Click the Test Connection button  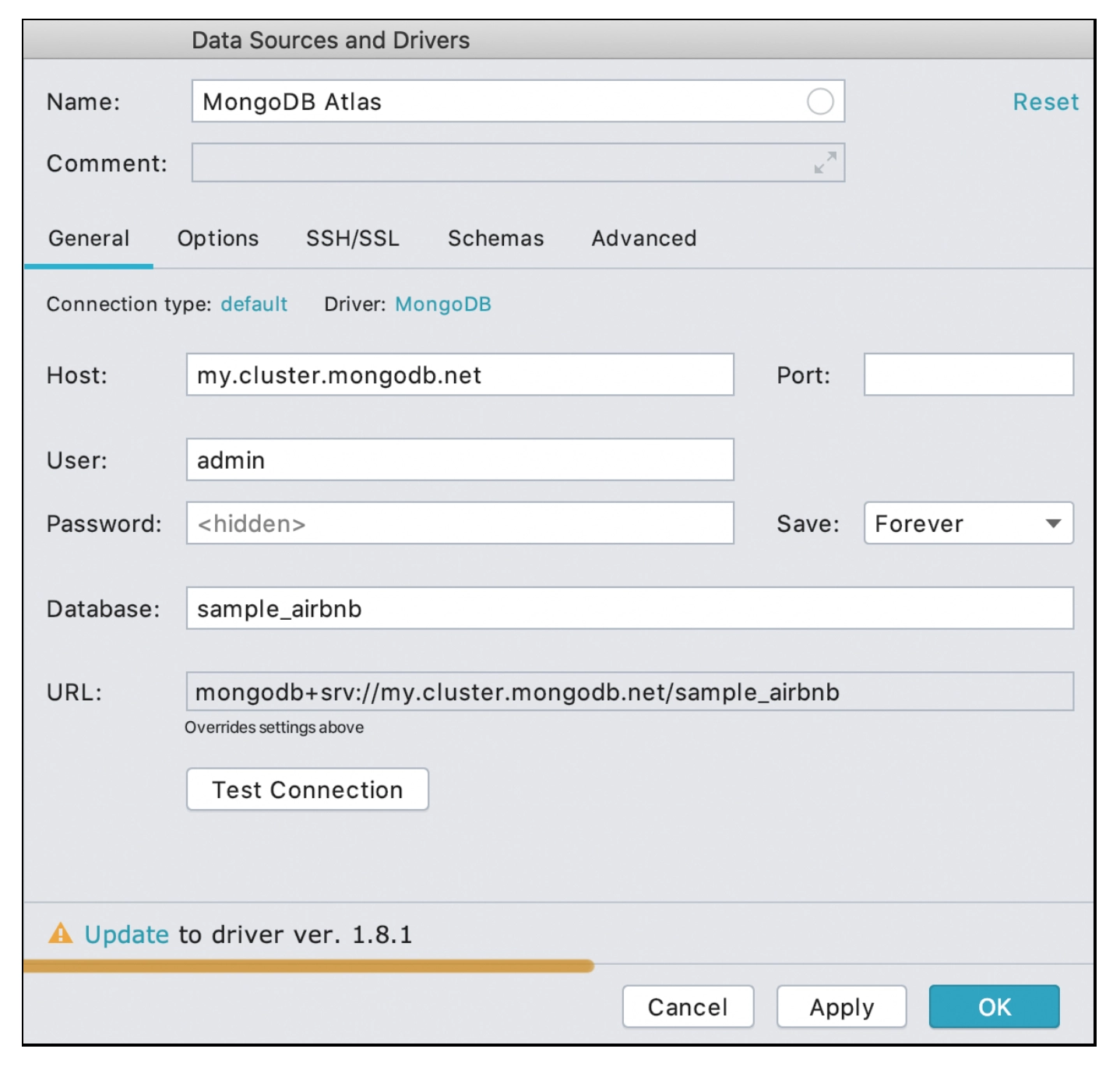(x=308, y=790)
